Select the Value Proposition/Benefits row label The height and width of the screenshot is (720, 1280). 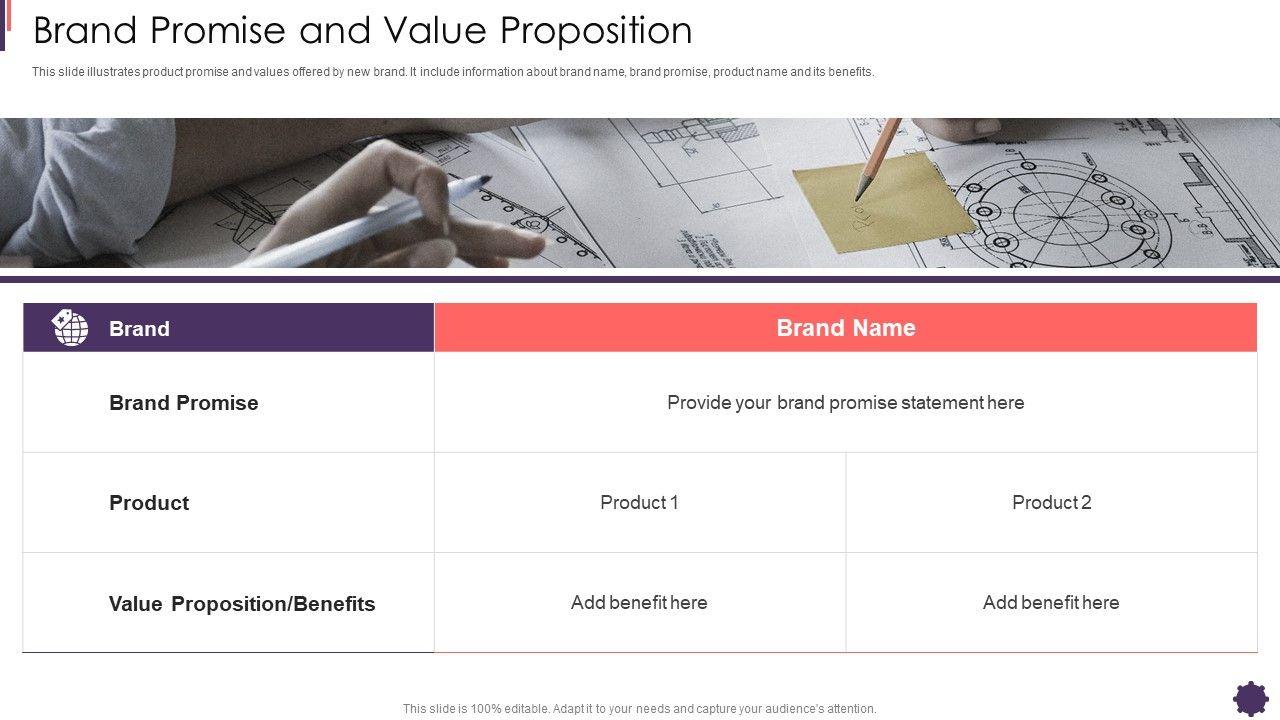point(242,604)
